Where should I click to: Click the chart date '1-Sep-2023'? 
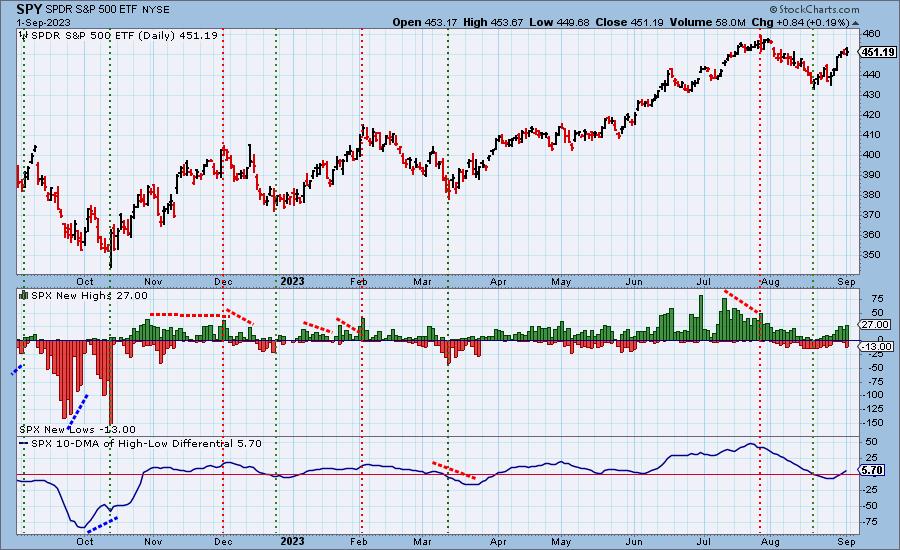pos(44,22)
